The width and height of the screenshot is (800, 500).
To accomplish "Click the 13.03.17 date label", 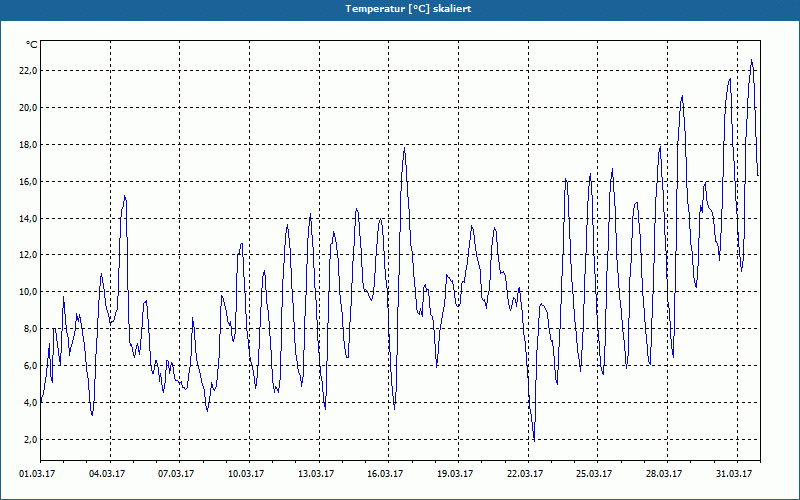I will point(316,474).
